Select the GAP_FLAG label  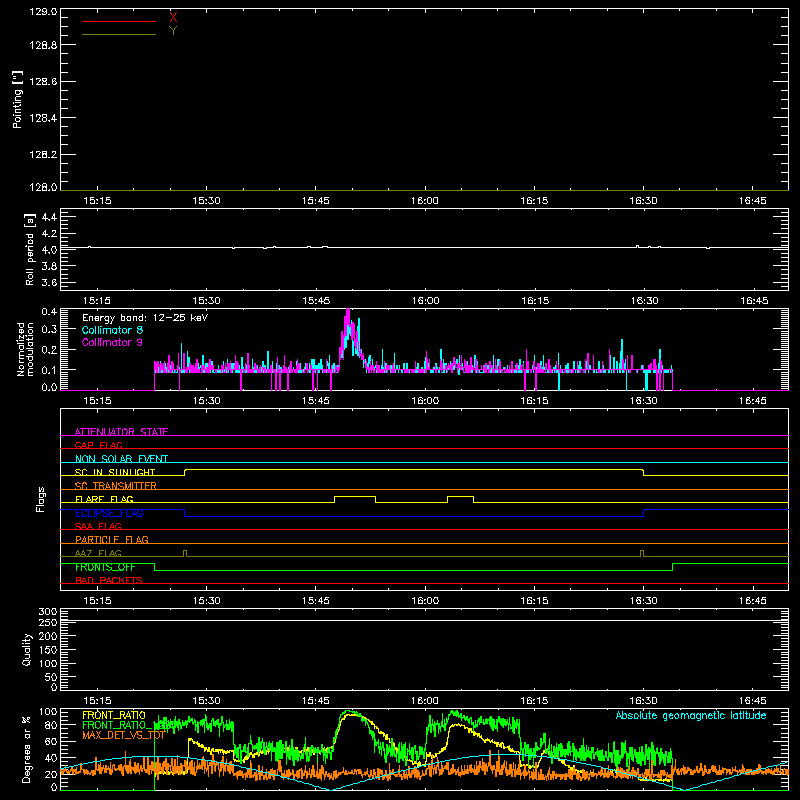click(x=98, y=445)
